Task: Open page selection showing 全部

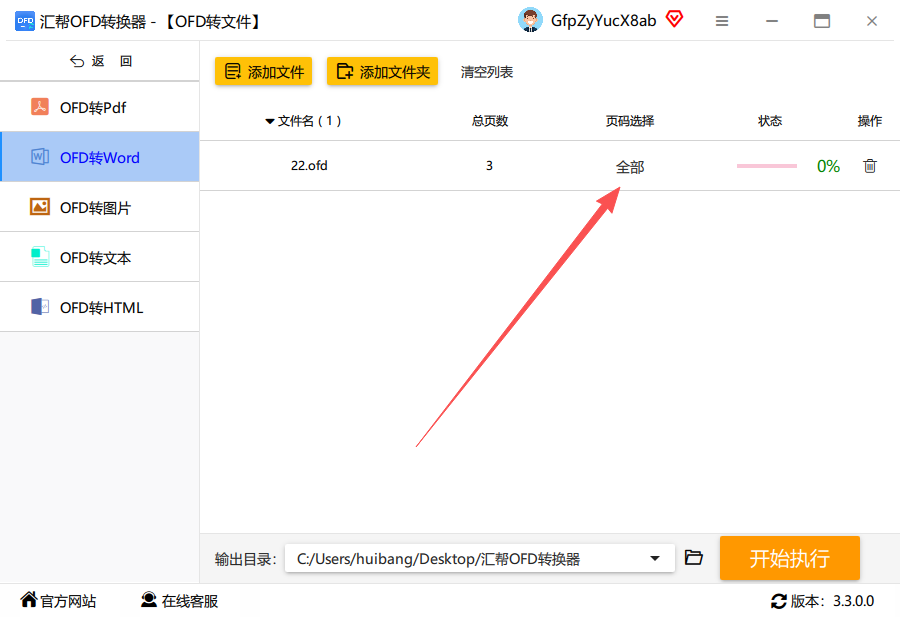Action: click(x=630, y=167)
